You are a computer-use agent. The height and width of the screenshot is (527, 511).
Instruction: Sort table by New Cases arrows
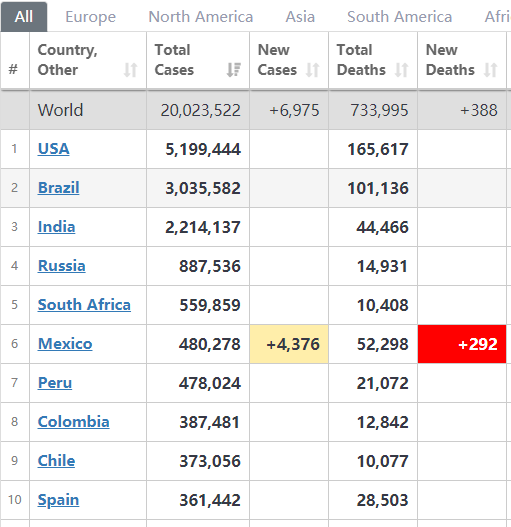pyautogui.click(x=313, y=70)
